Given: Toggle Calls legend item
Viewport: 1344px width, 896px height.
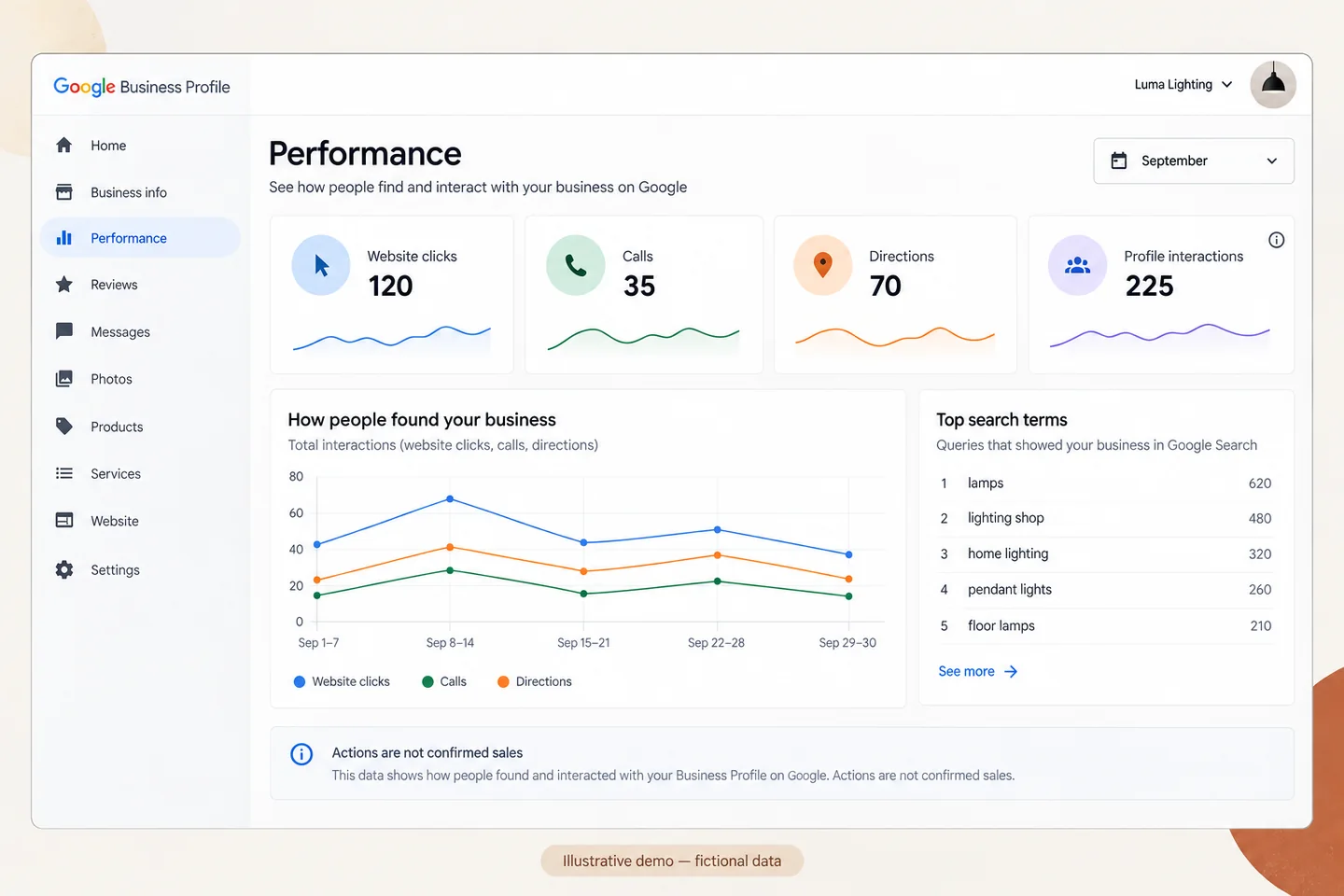Looking at the screenshot, I should tap(444, 681).
